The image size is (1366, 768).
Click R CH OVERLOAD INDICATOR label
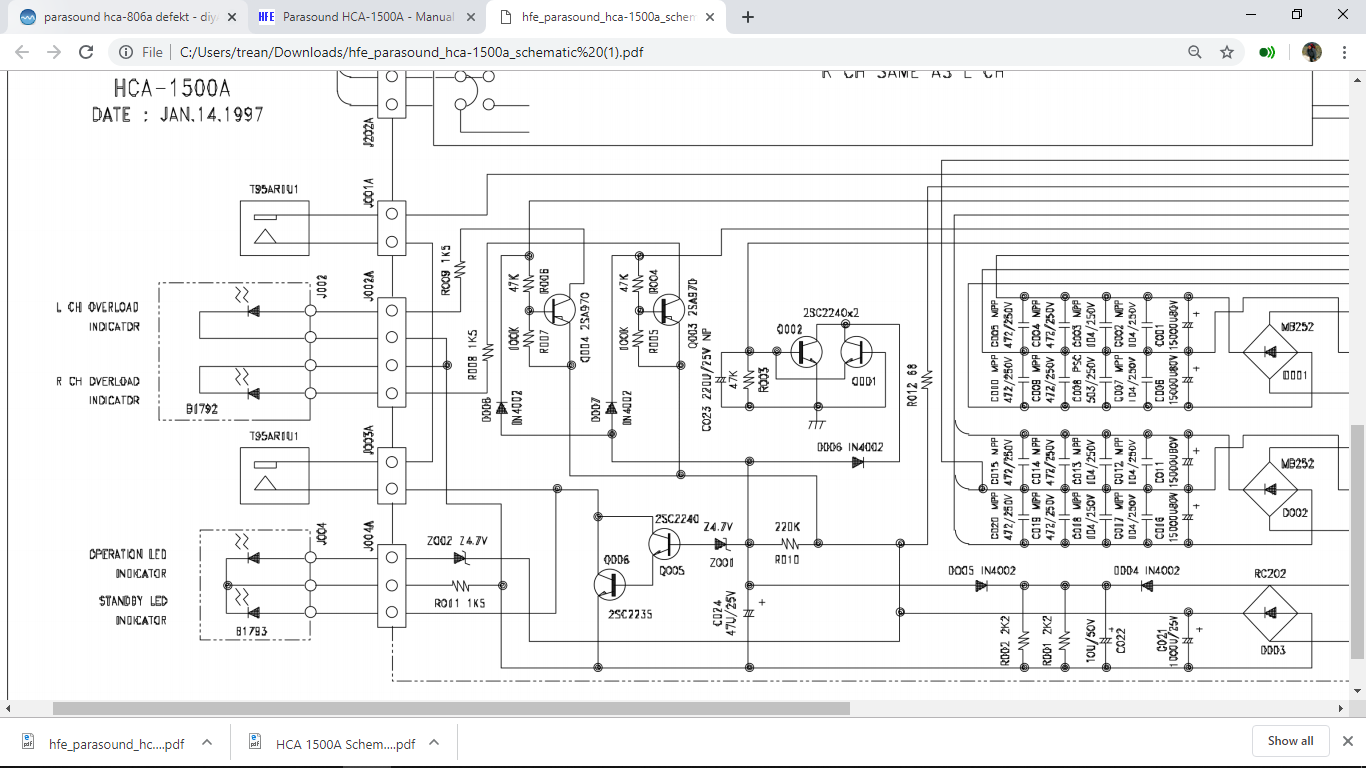point(97,391)
